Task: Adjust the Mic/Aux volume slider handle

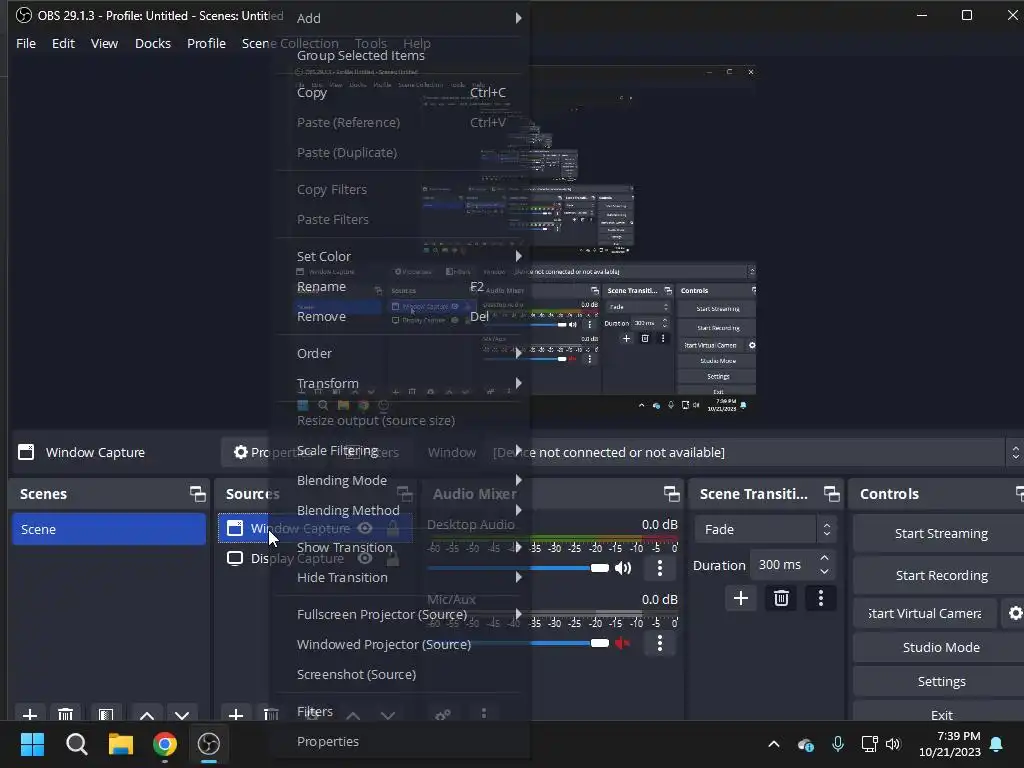Action: pos(600,643)
